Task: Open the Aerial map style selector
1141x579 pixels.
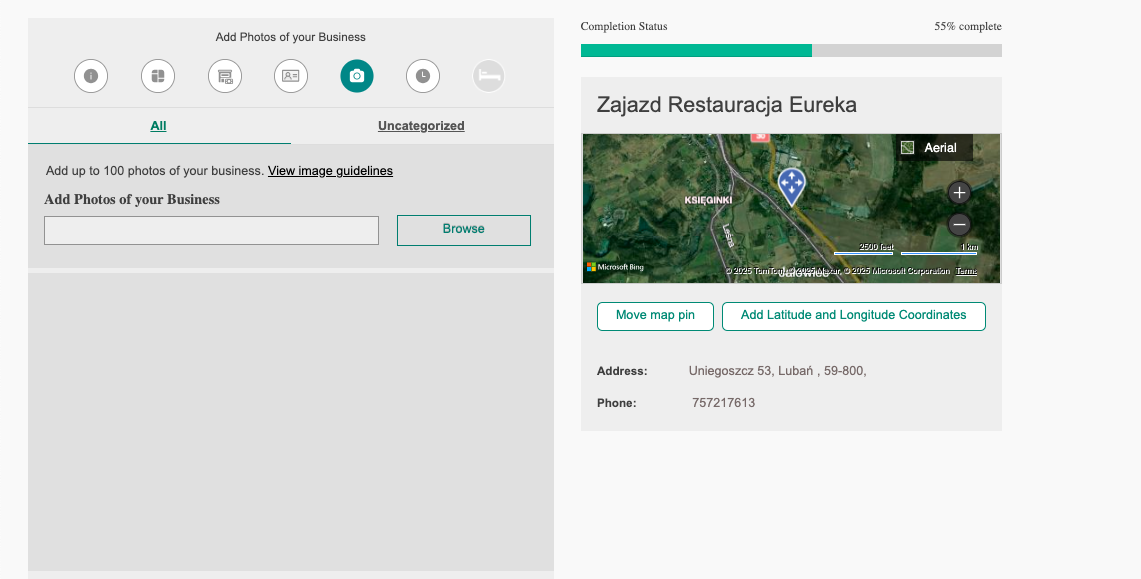Action: pyautogui.click(x=933, y=148)
